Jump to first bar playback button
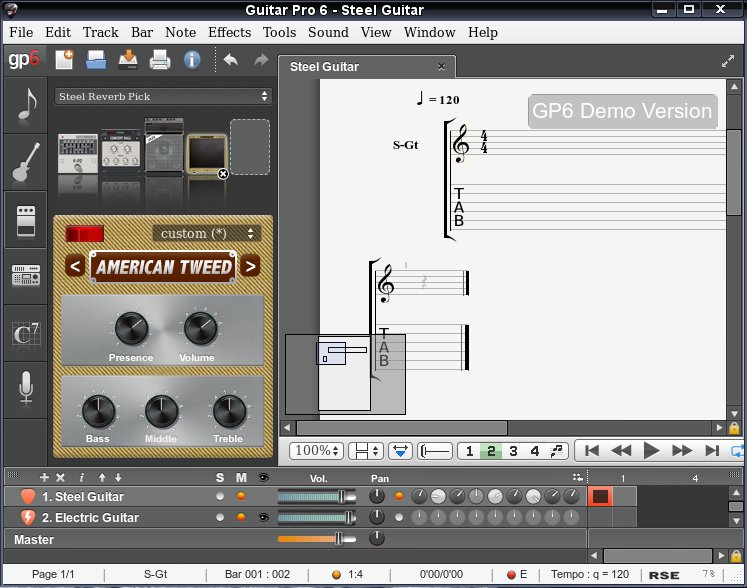The image size is (747, 588). point(592,450)
